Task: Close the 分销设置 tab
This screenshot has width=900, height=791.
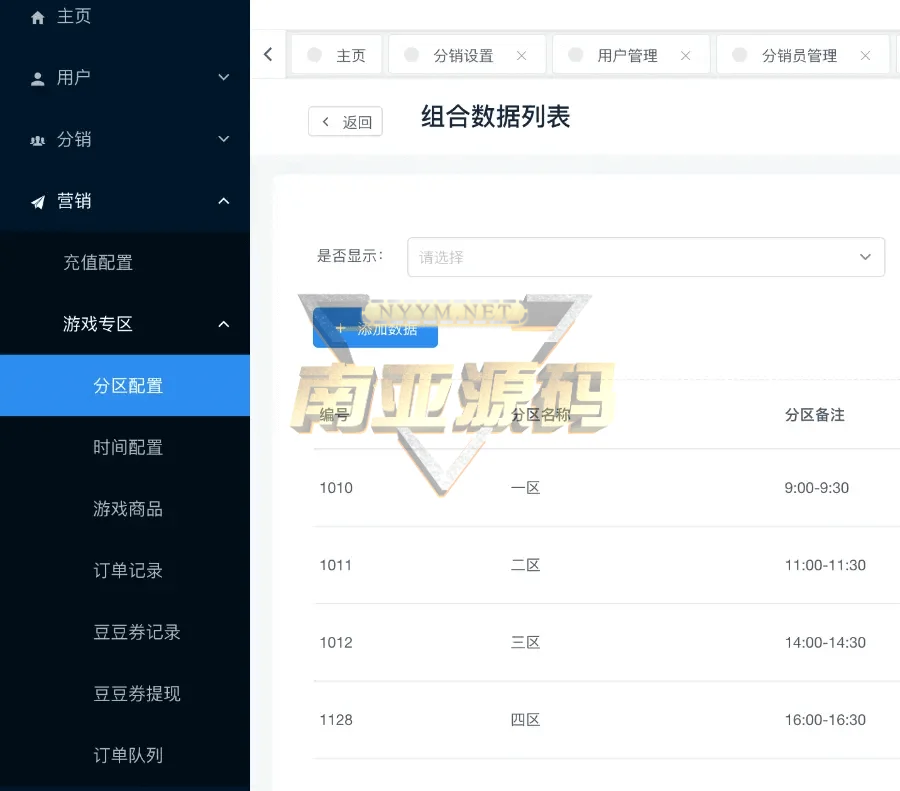Action: pos(521,56)
